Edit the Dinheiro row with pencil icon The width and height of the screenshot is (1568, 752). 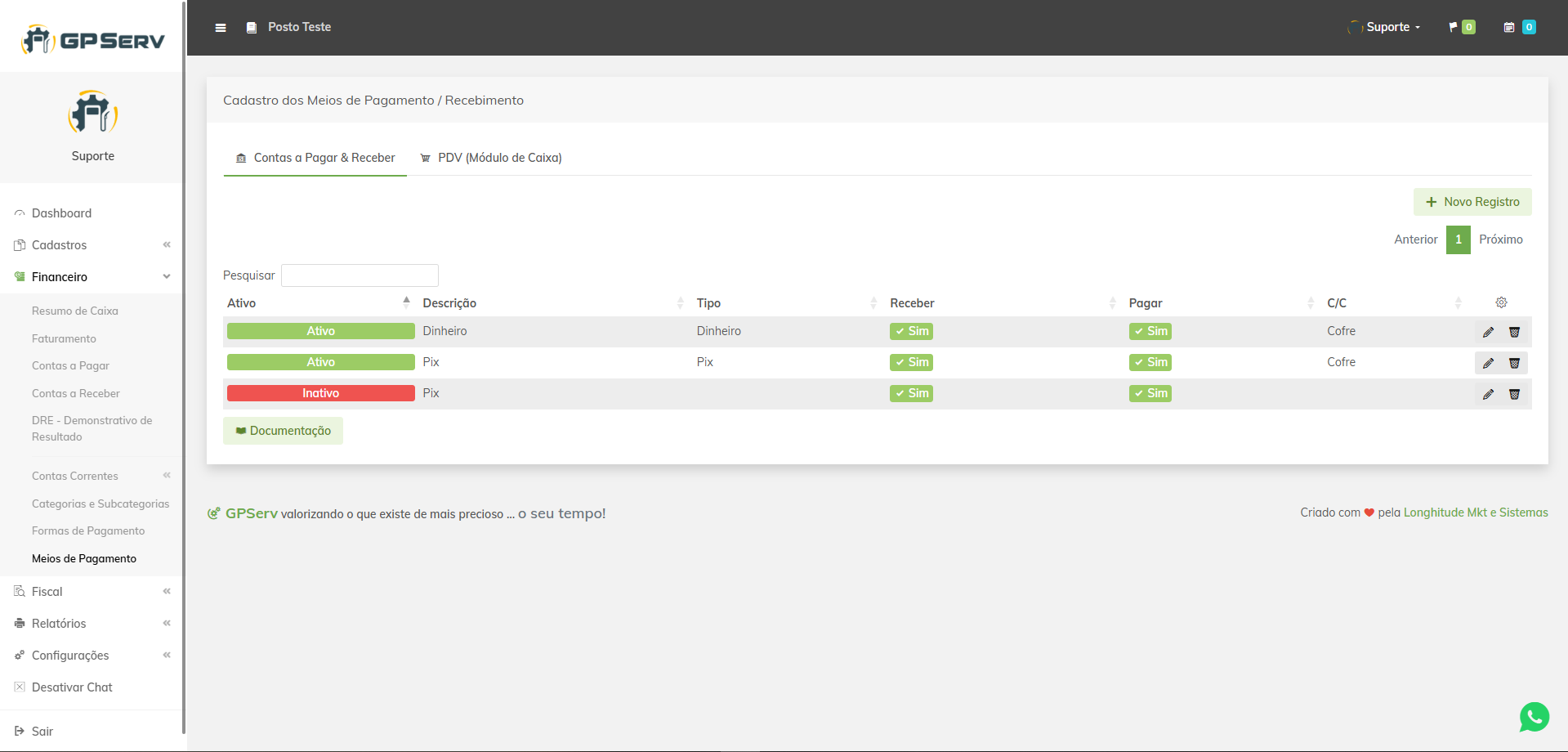tap(1488, 332)
